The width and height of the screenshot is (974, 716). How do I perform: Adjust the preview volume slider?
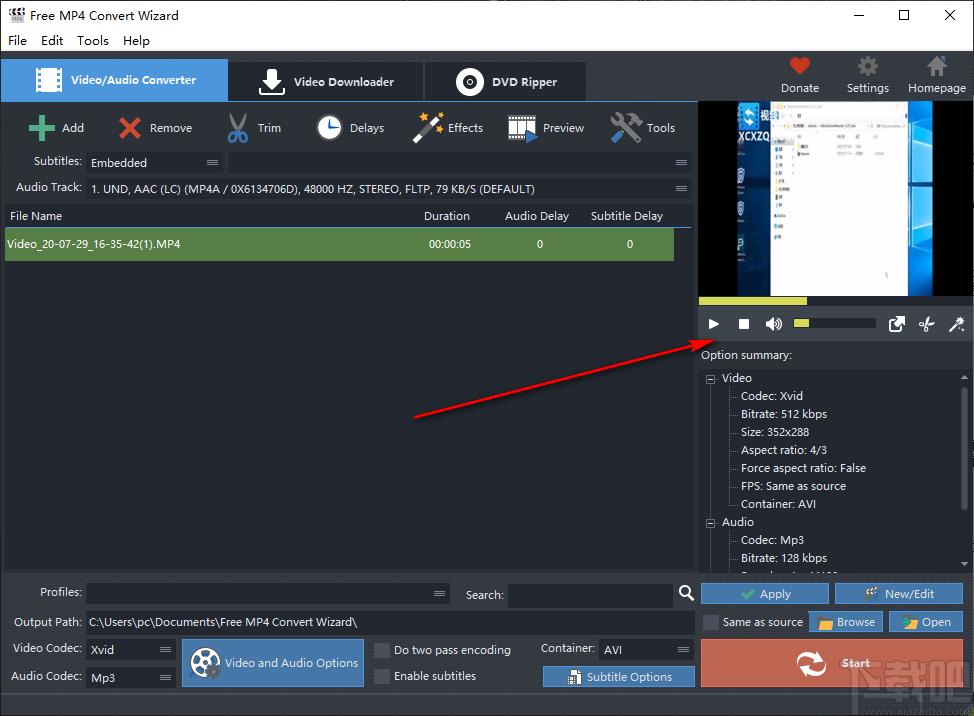point(834,324)
